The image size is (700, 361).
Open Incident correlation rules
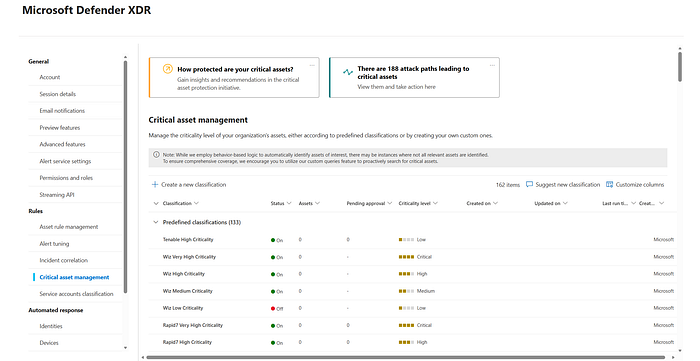pos(63,261)
